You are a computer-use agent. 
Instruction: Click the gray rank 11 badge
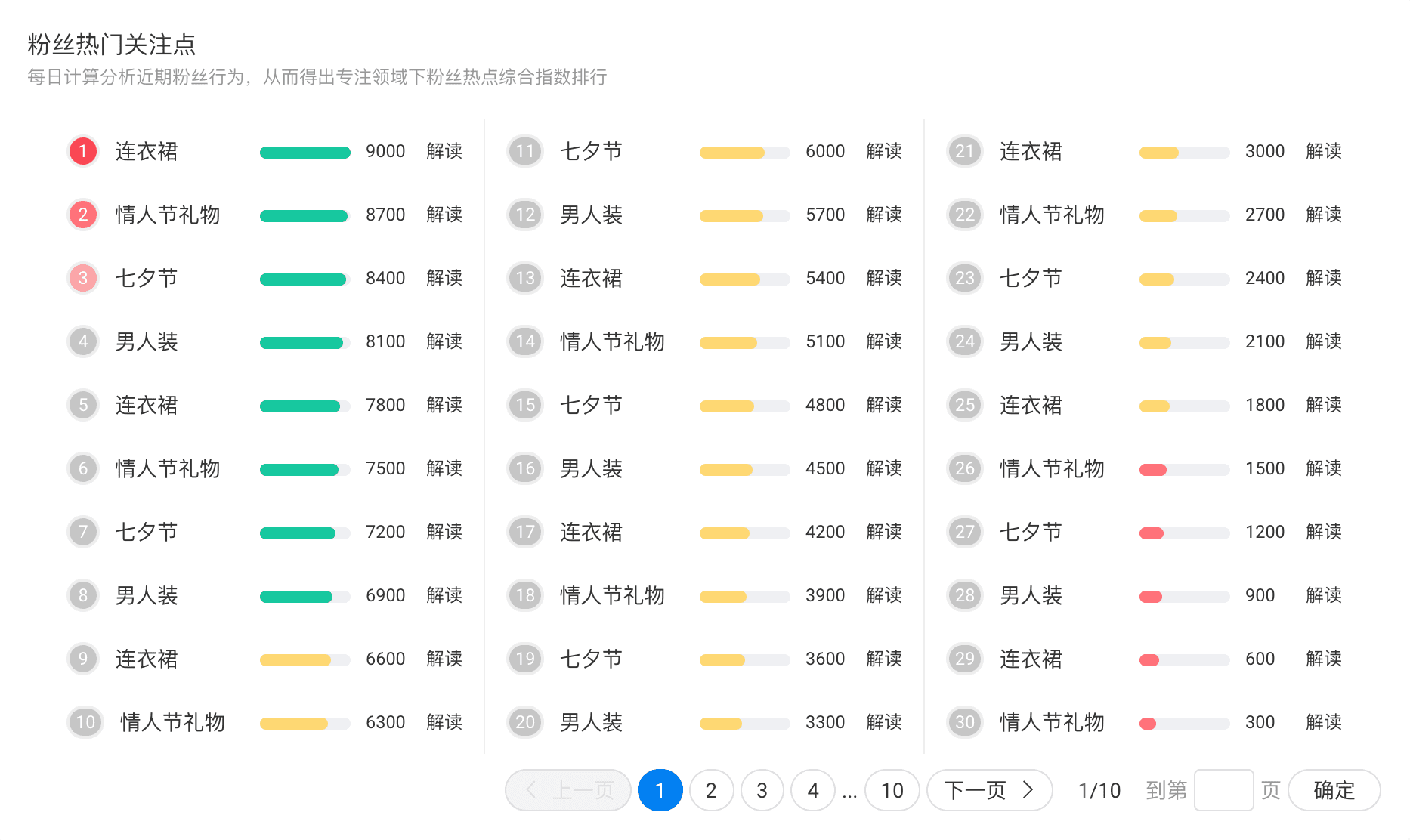pos(524,151)
